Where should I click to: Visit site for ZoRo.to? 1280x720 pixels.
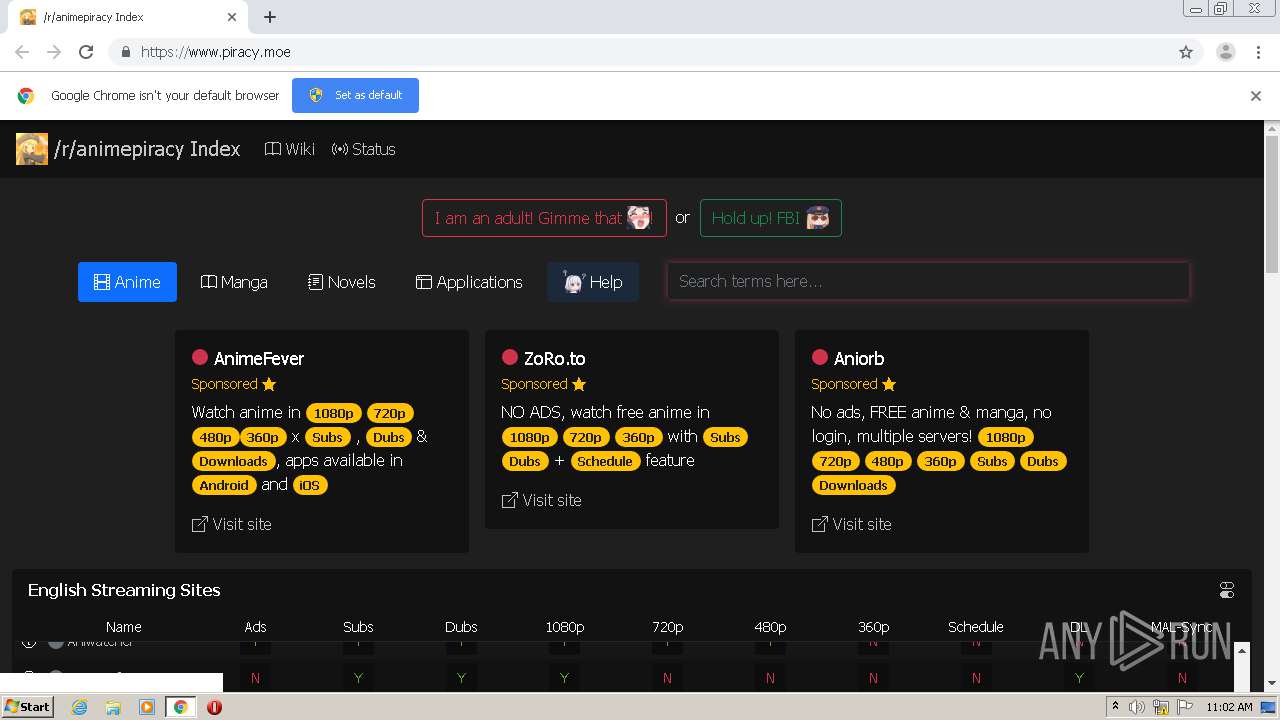[x=541, y=500]
